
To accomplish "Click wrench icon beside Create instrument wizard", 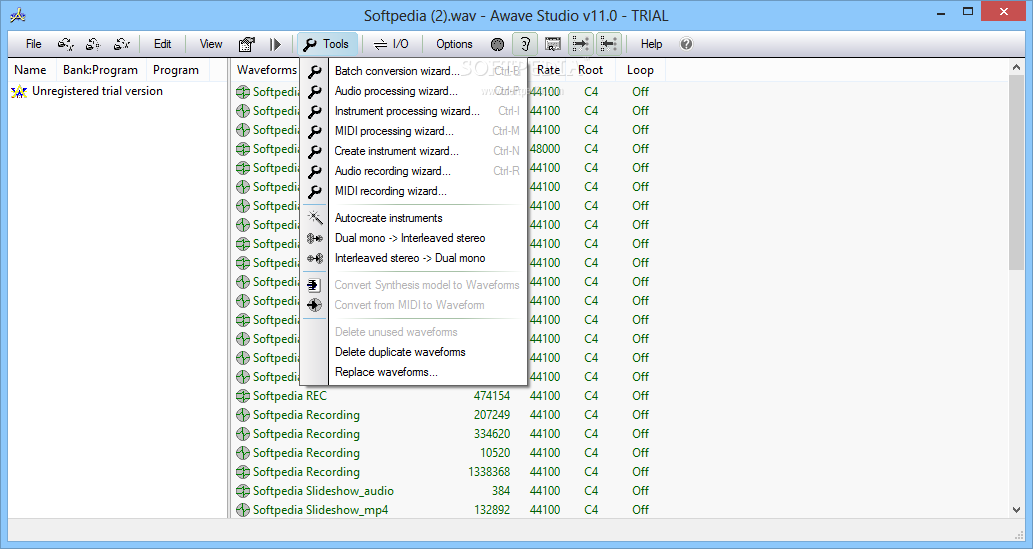I will pyautogui.click(x=315, y=151).
